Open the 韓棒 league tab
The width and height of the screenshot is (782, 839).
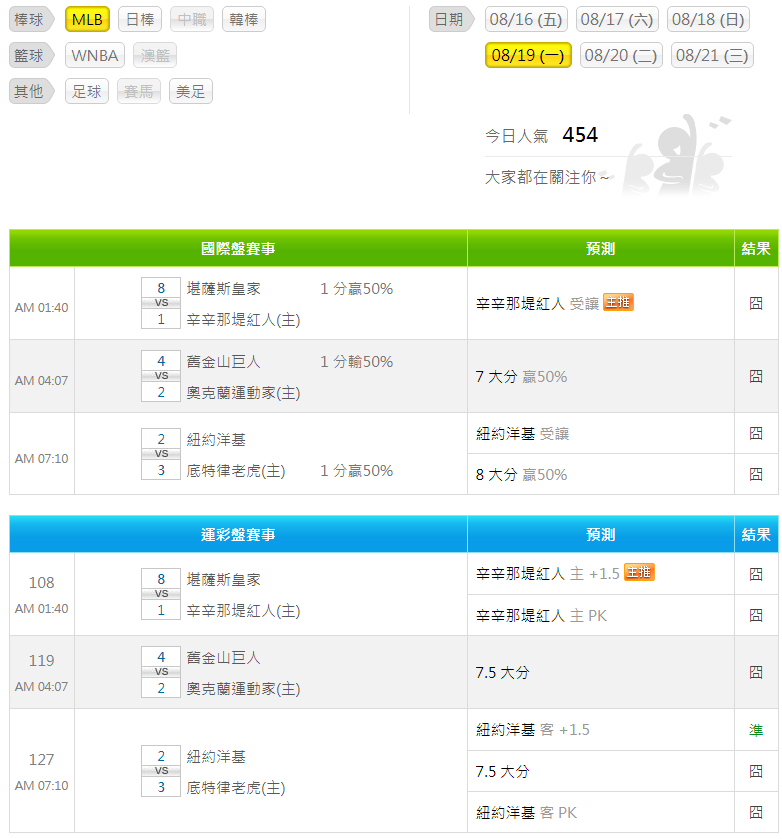244,19
